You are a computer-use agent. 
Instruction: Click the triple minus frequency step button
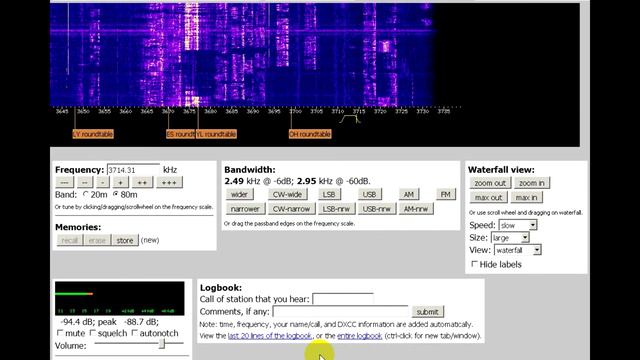(64, 182)
